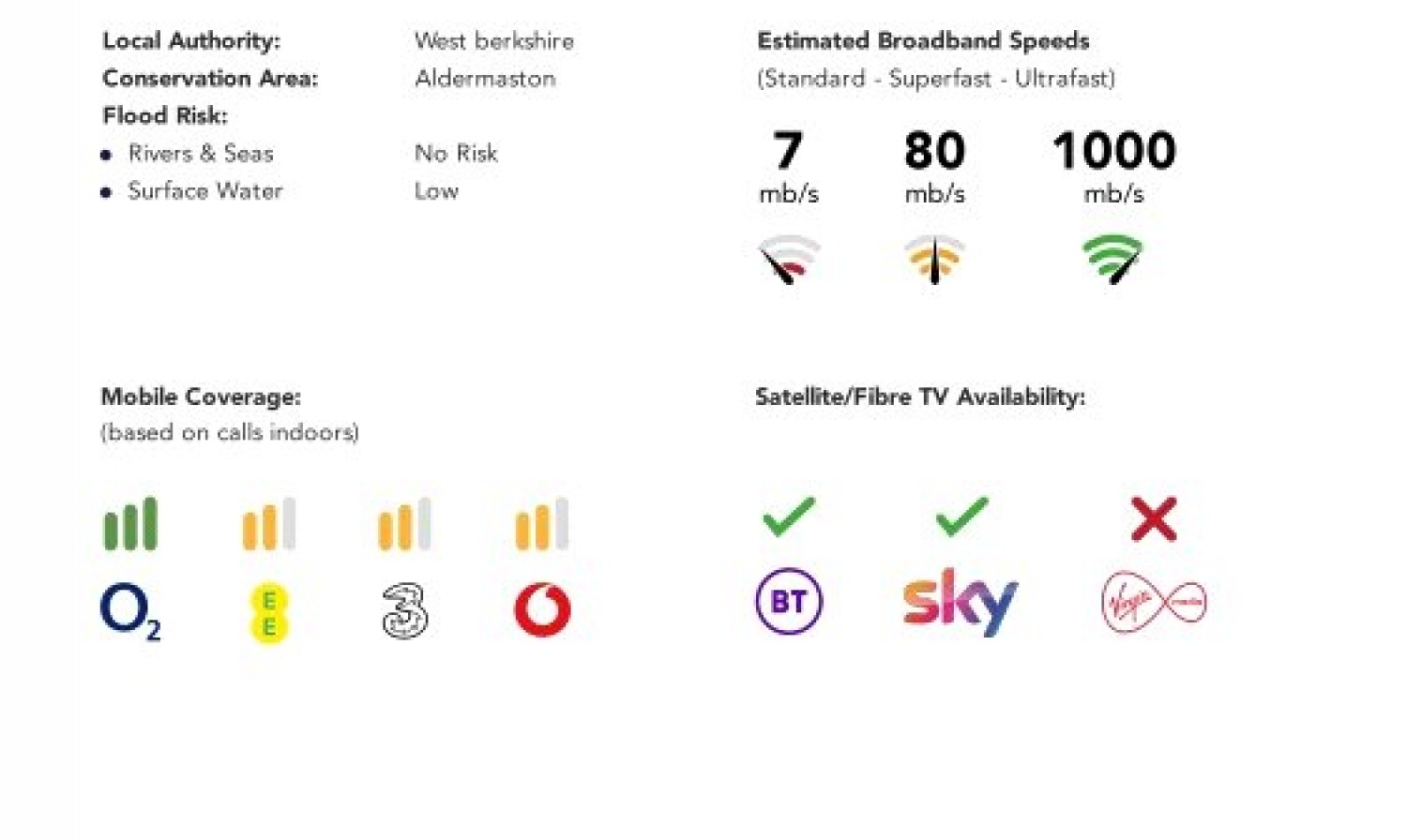The image size is (1407, 840).
Task: Click the orange superfast wifi gauge icon
Action: pos(934,259)
